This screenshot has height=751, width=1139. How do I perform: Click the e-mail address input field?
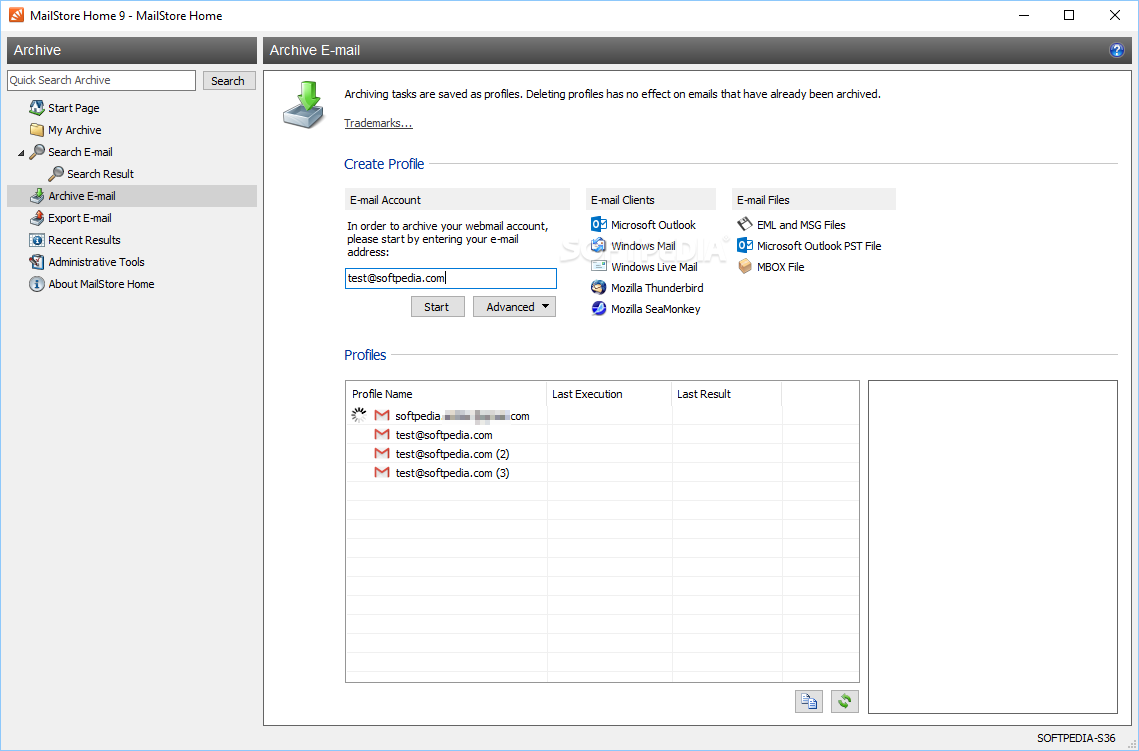coord(450,278)
